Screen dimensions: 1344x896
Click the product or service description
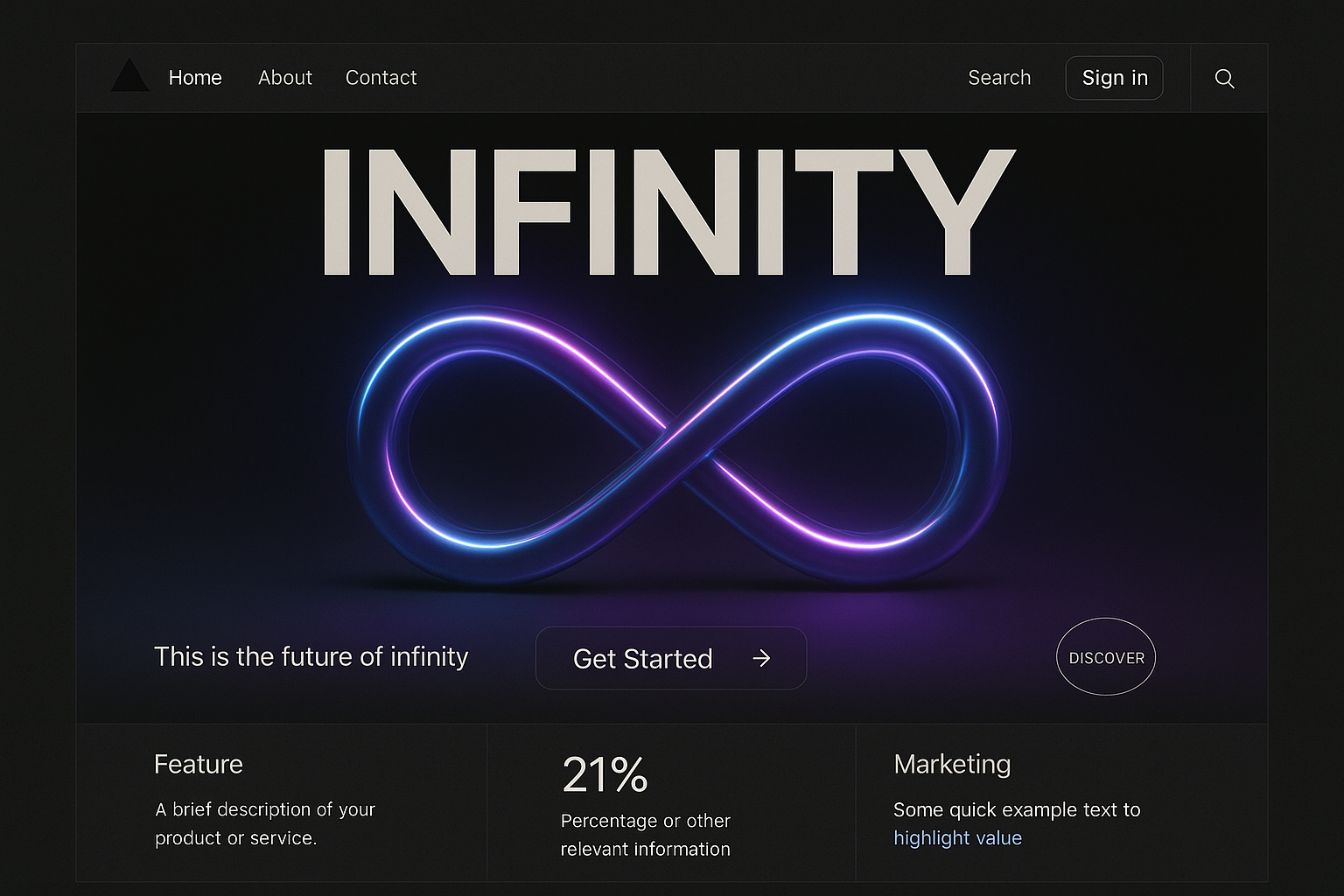click(265, 823)
